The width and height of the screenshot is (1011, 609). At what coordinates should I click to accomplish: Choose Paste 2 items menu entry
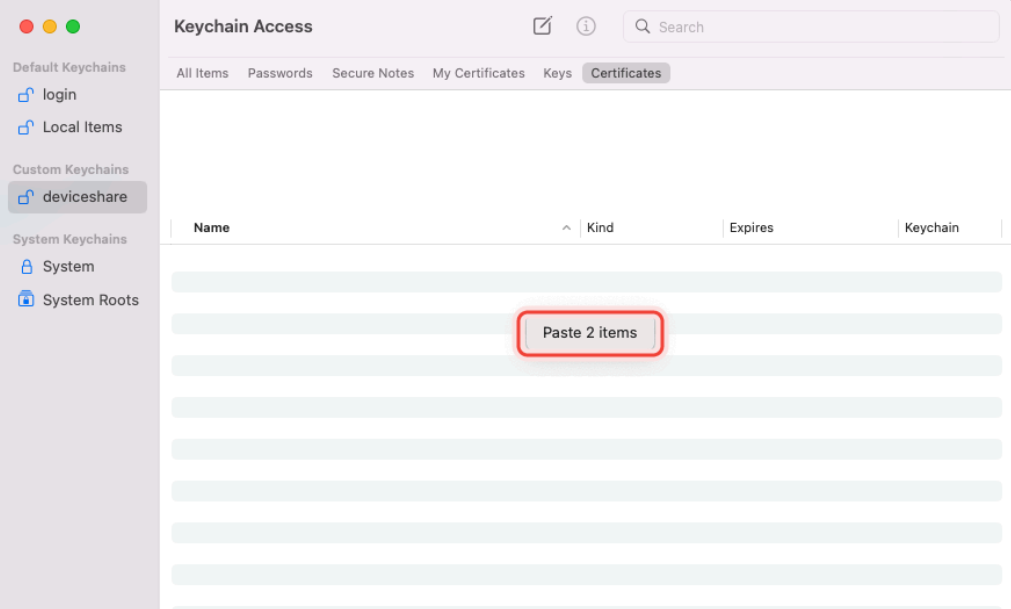[x=590, y=333]
